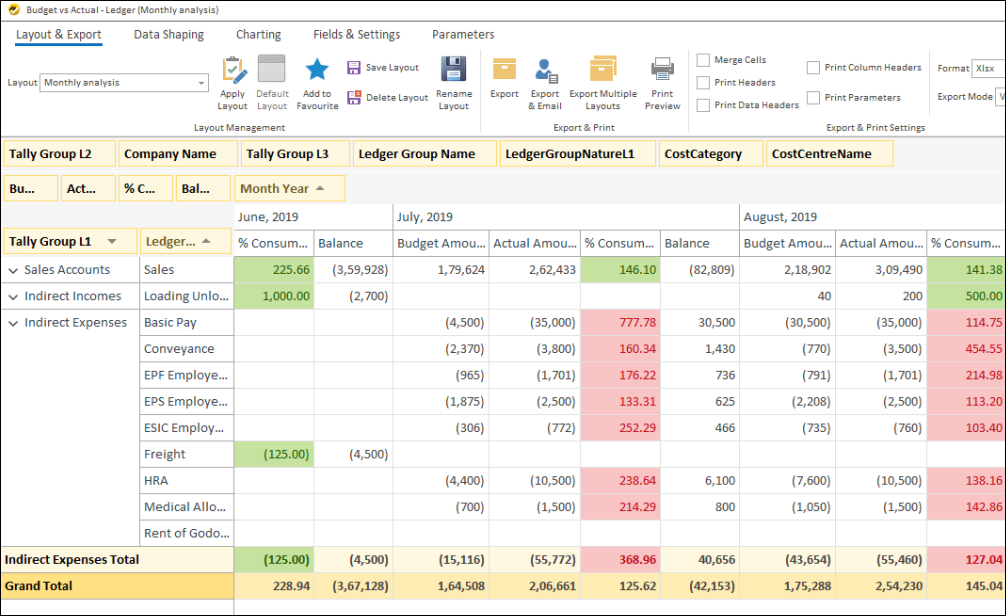The height and width of the screenshot is (616, 1006).
Task: Check the Print Column Headers option
Action: click(x=814, y=68)
